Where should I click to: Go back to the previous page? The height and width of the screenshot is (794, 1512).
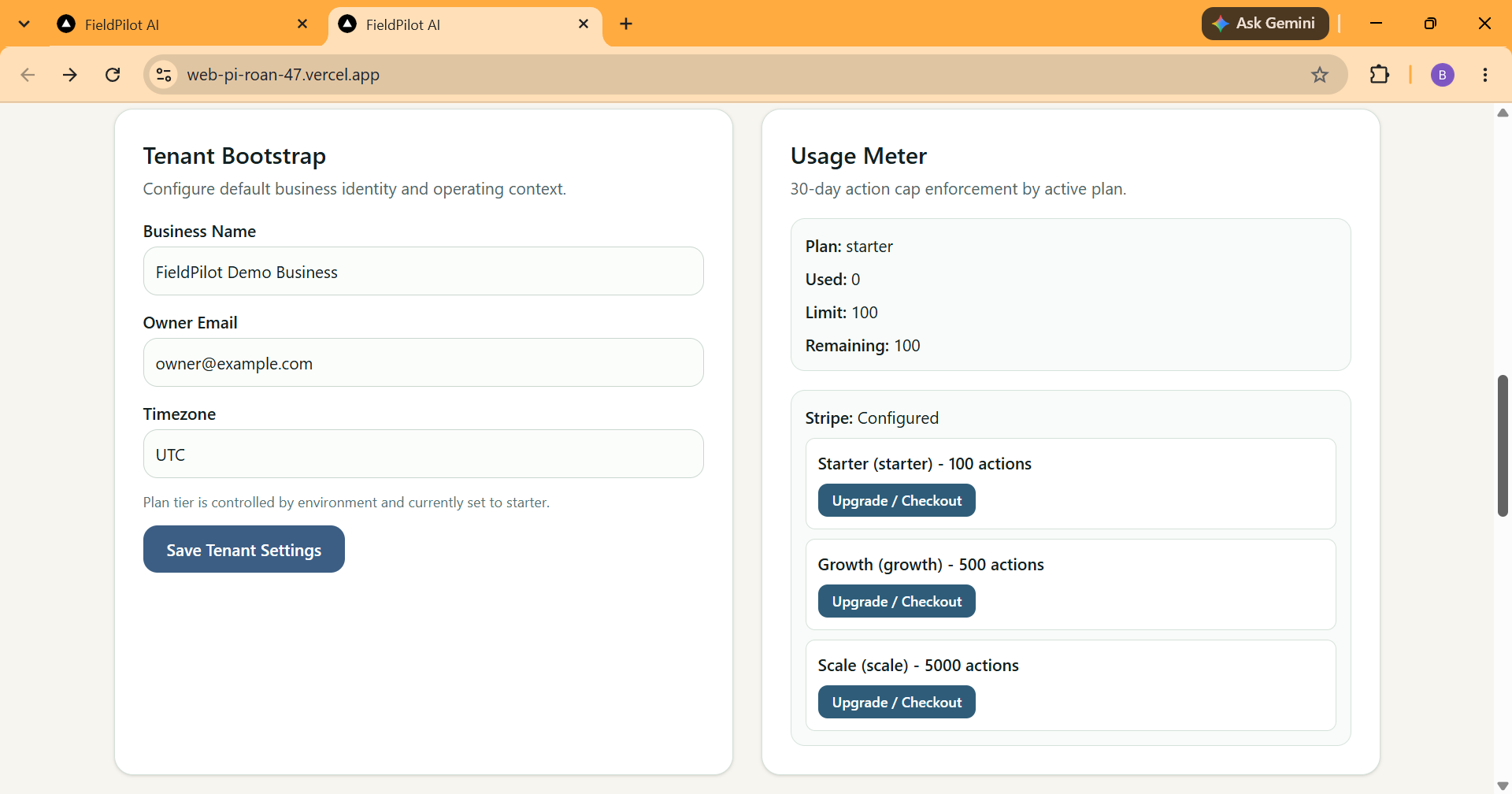click(x=28, y=75)
